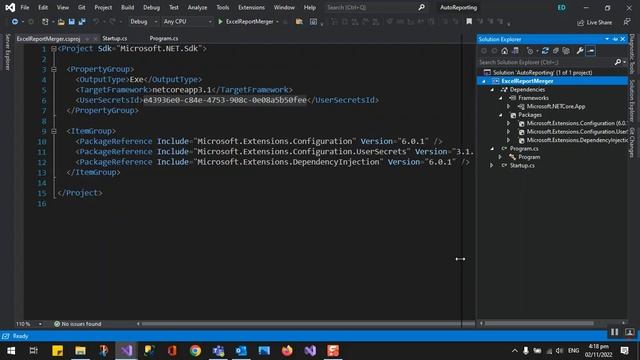The height and width of the screenshot is (360, 640).
Task: Open Windows Start menu
Action: pos(11,351)
